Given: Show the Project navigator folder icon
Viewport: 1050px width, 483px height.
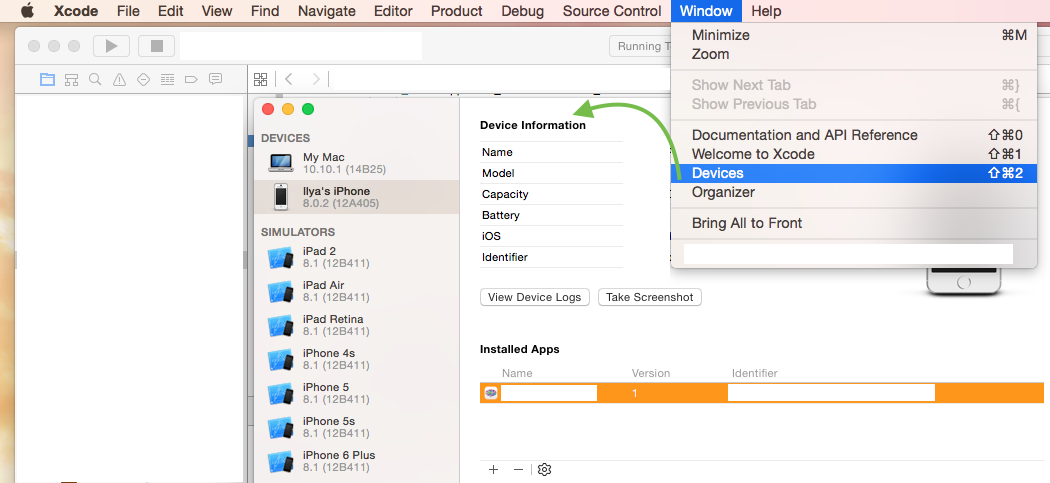Looking at the screenshot, I should tap(47, 80).
